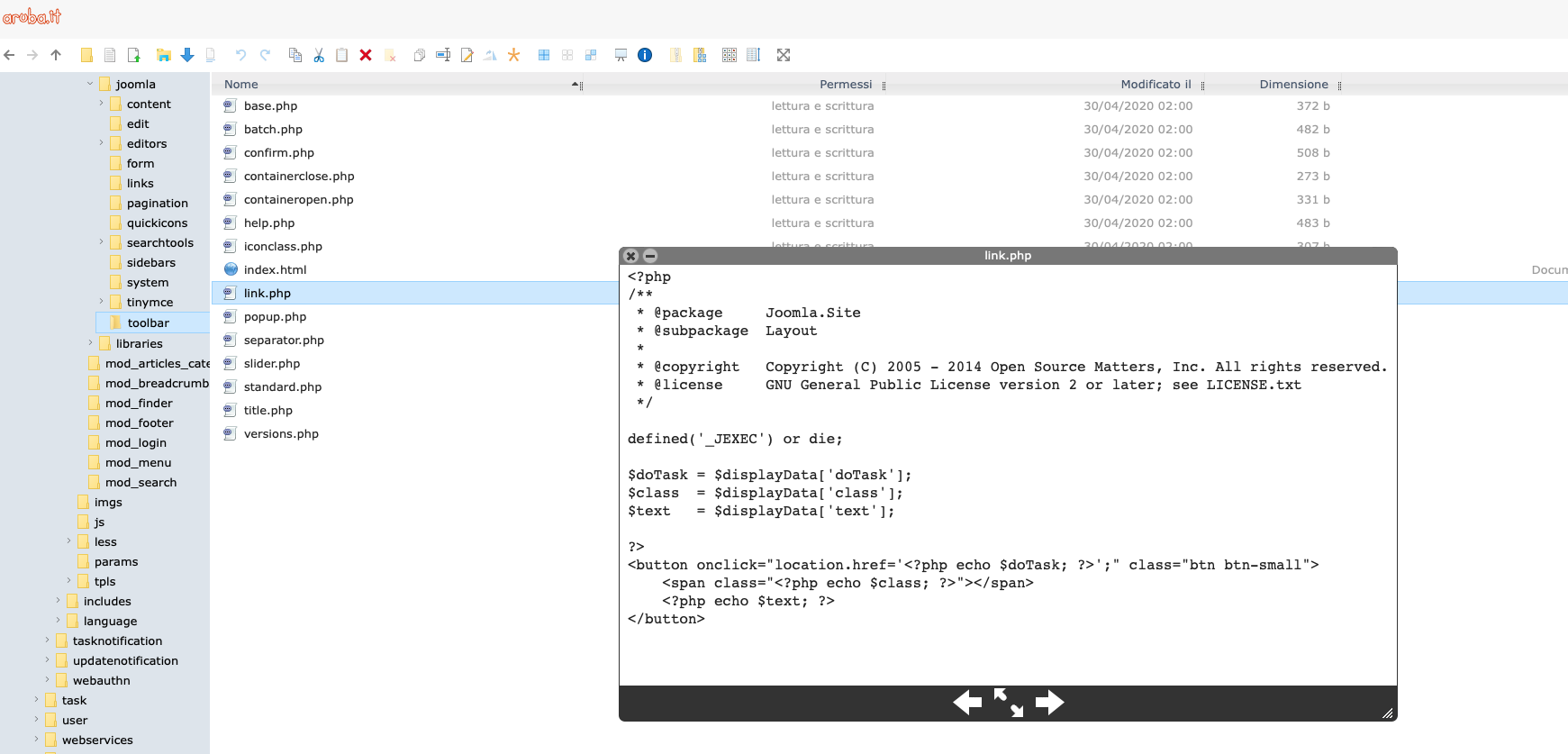The width and height of the screenshot is (1568, 754).
Task: Click the copy files toolbar icon
Action: (295, 55)
